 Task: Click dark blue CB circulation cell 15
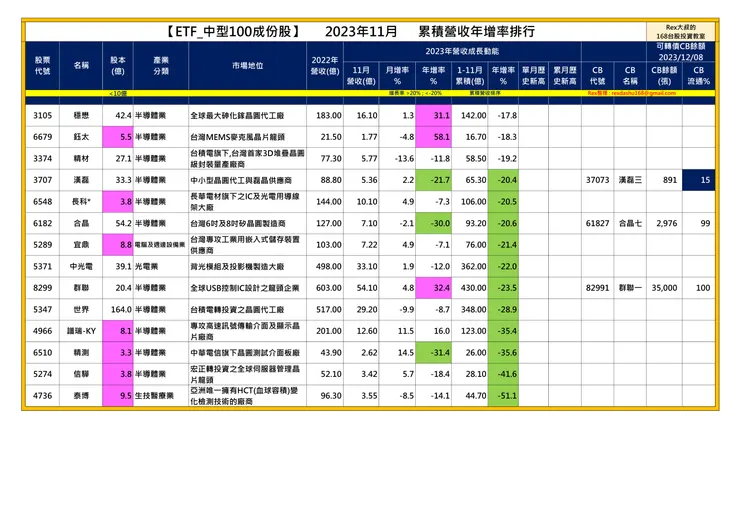pos(698,180)
